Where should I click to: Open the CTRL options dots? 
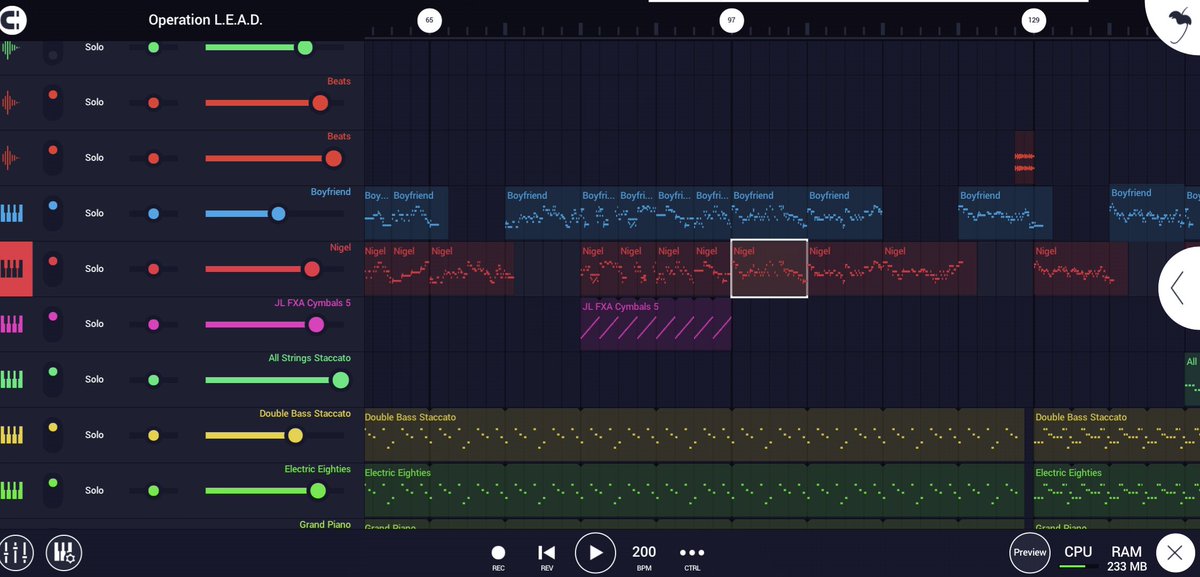(x=692, y=556)
